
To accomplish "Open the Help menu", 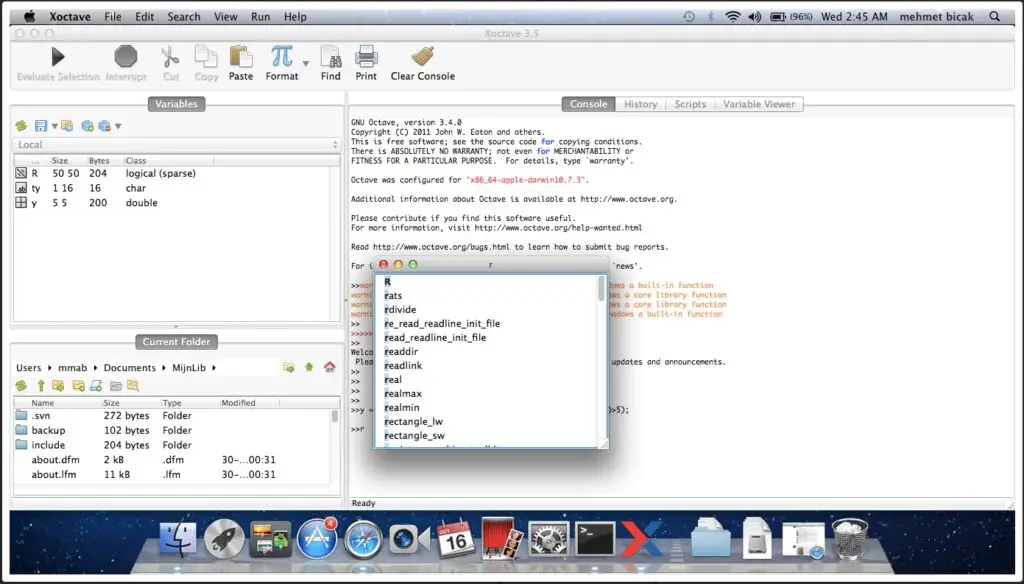I will coord(295,16).
